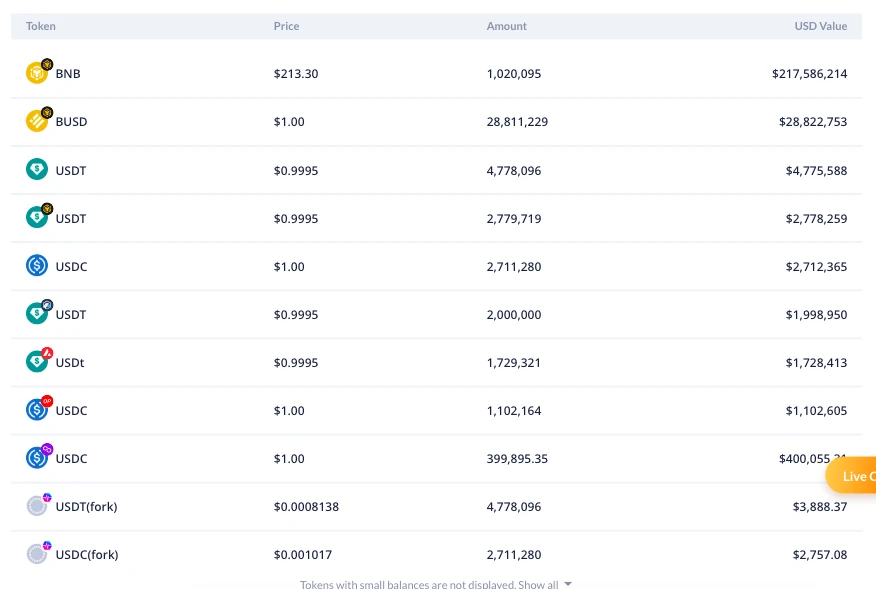Click USDT icon in the 4,775,588 dollar row

(37, 170)
